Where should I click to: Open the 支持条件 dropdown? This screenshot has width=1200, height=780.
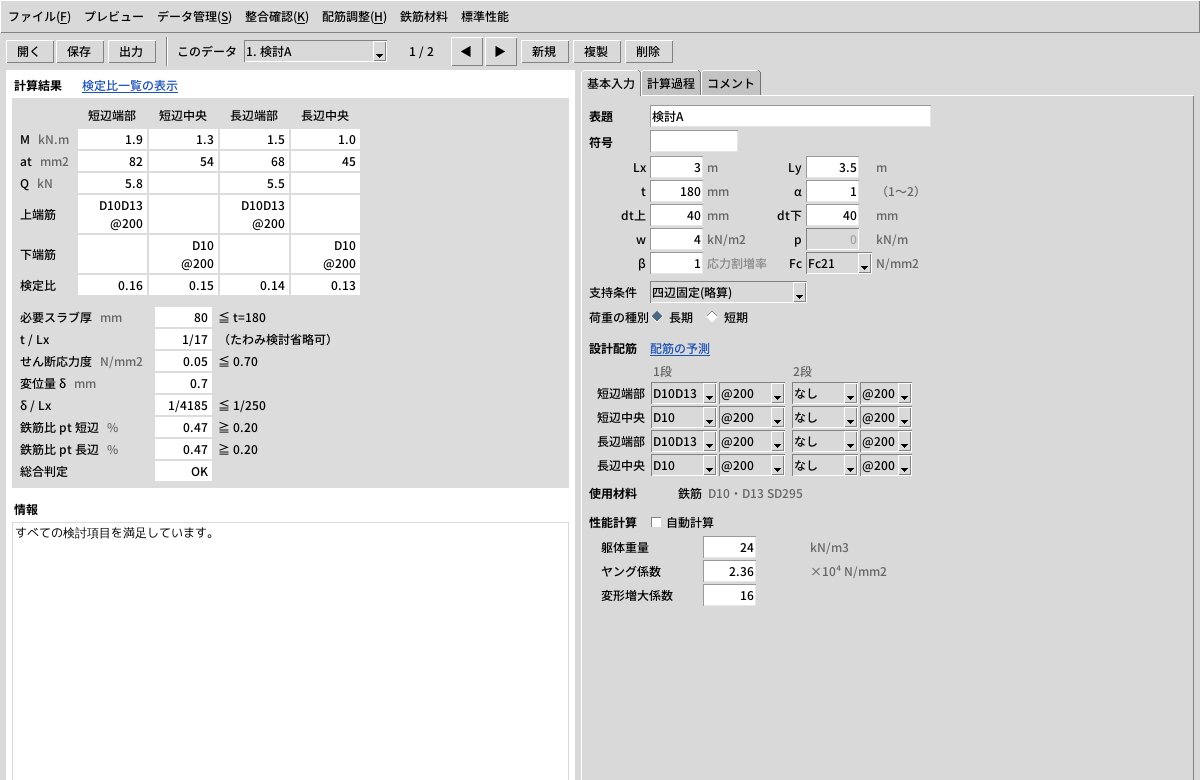coord(727,292)
